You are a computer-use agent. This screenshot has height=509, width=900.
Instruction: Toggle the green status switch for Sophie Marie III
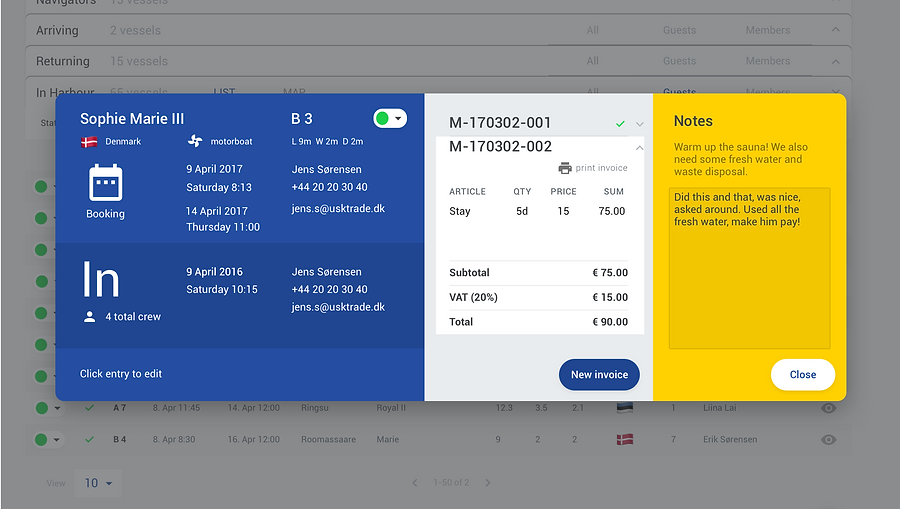point(390,118)
